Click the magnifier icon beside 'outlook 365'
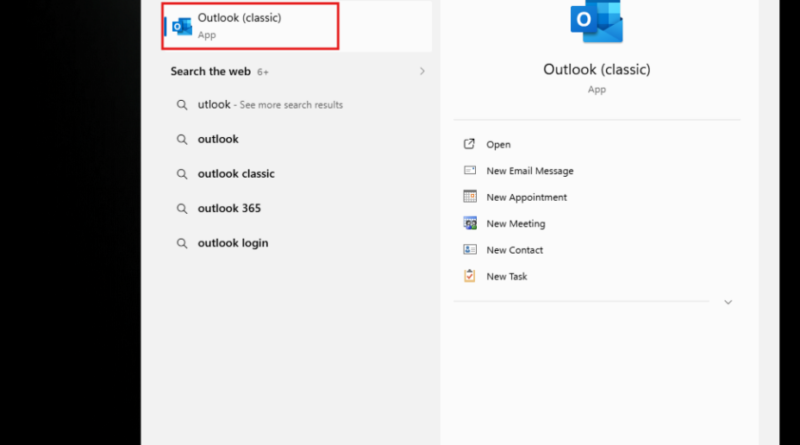800x445 pixels. tap(182, 209)
